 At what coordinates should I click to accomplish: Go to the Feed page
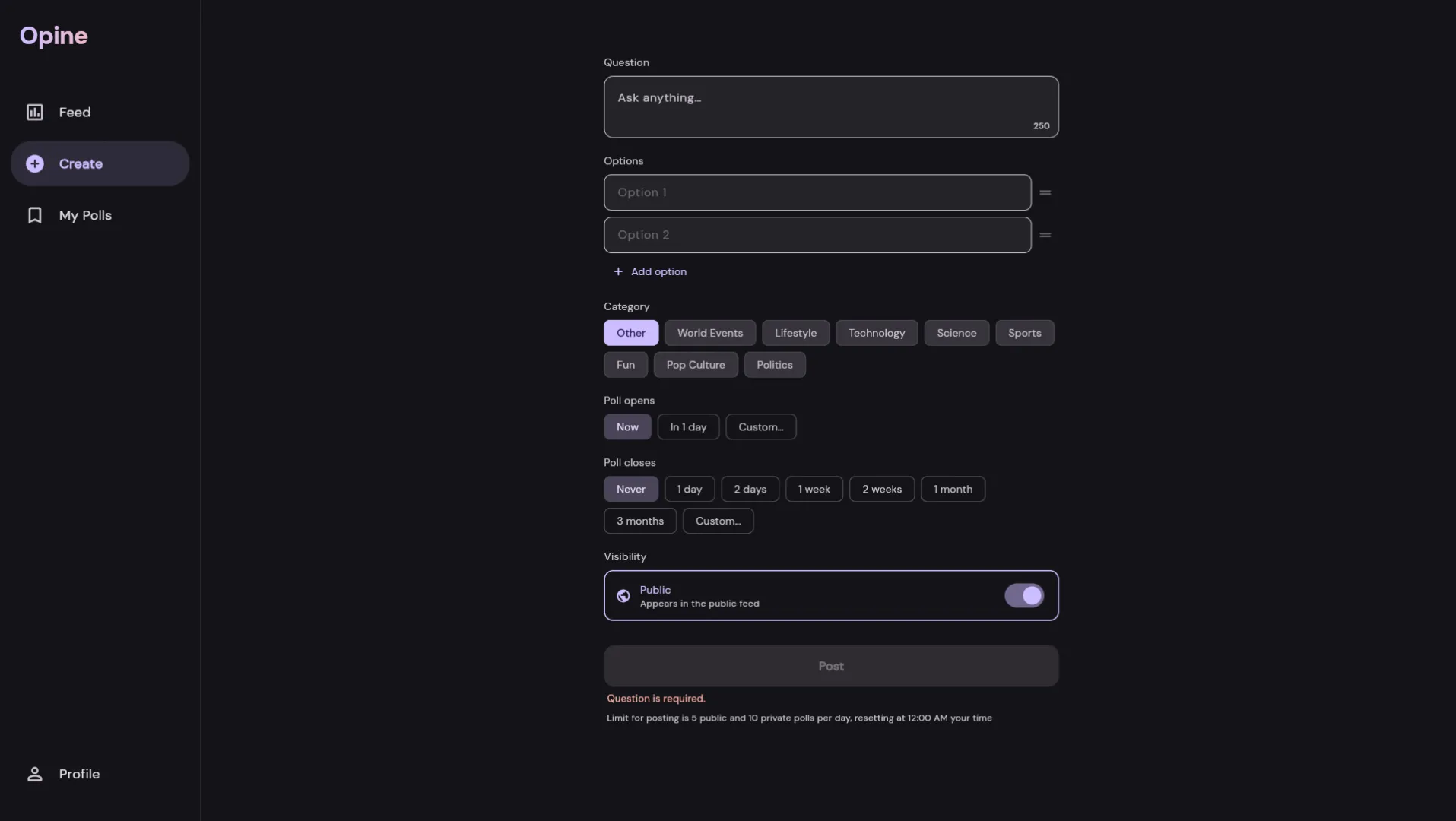[100, 113]
